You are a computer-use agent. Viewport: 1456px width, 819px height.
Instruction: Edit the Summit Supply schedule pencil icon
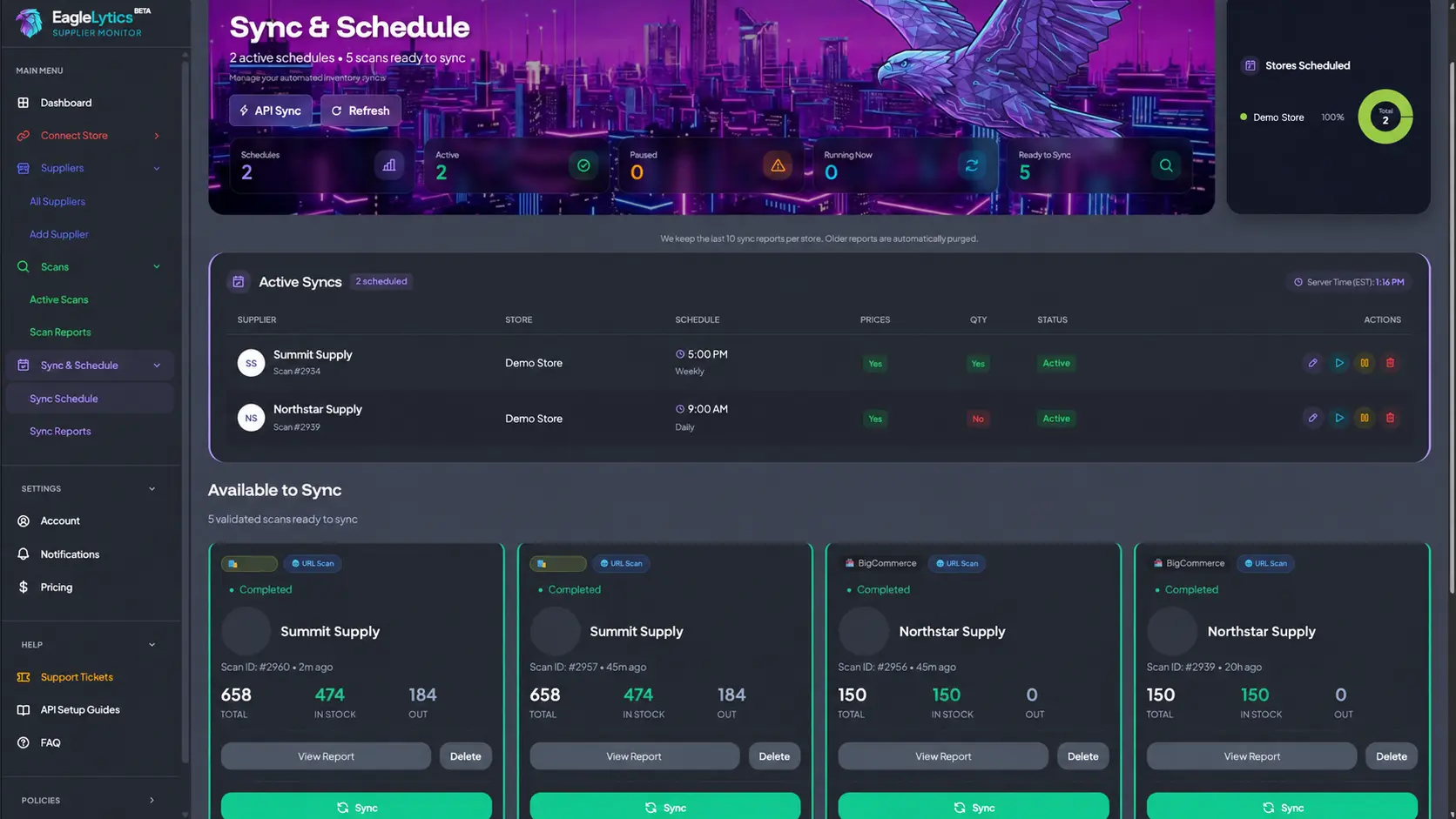[x=1312, y=363]
